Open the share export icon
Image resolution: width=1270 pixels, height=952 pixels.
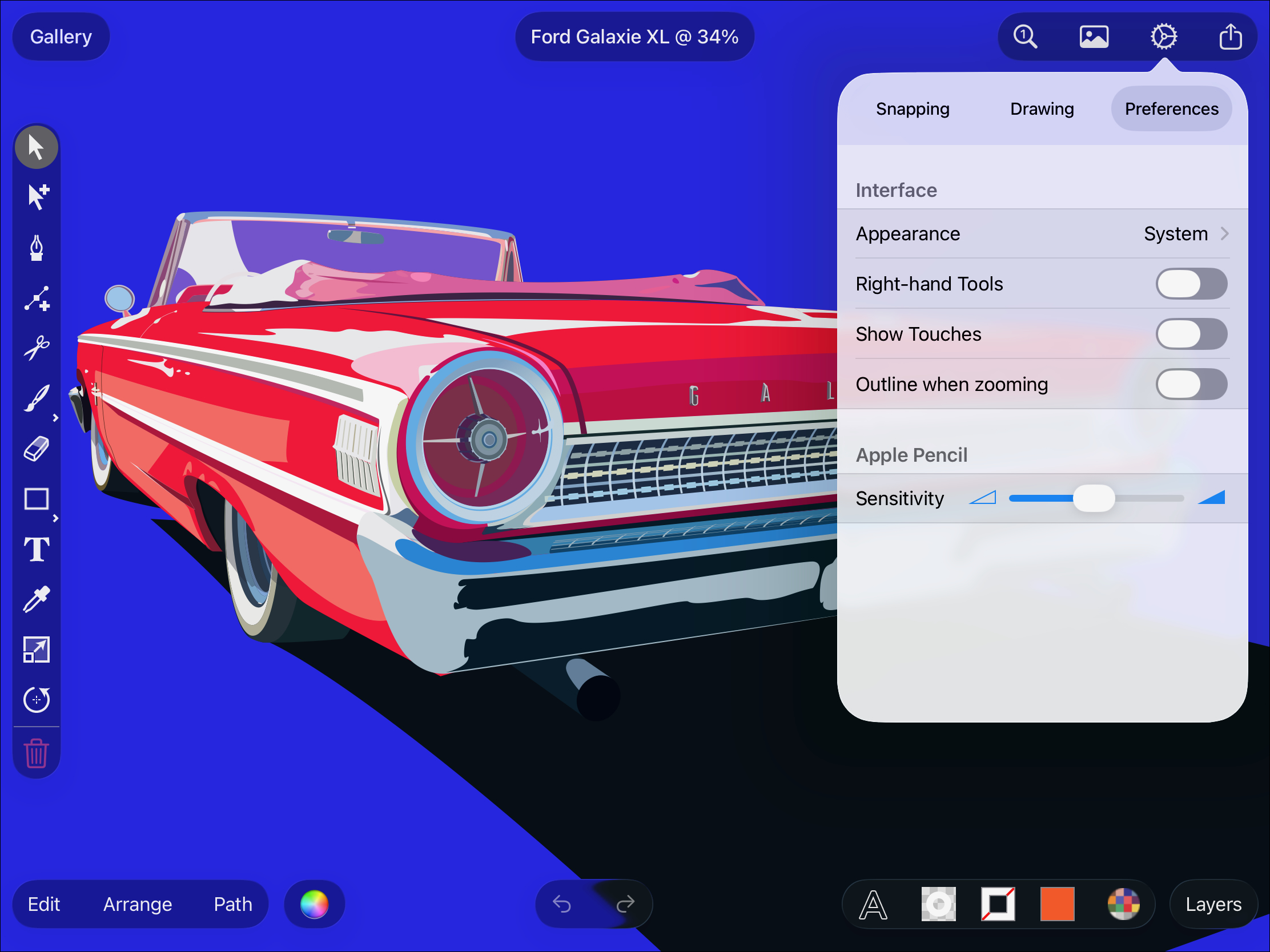click(x=1231, y=37)
